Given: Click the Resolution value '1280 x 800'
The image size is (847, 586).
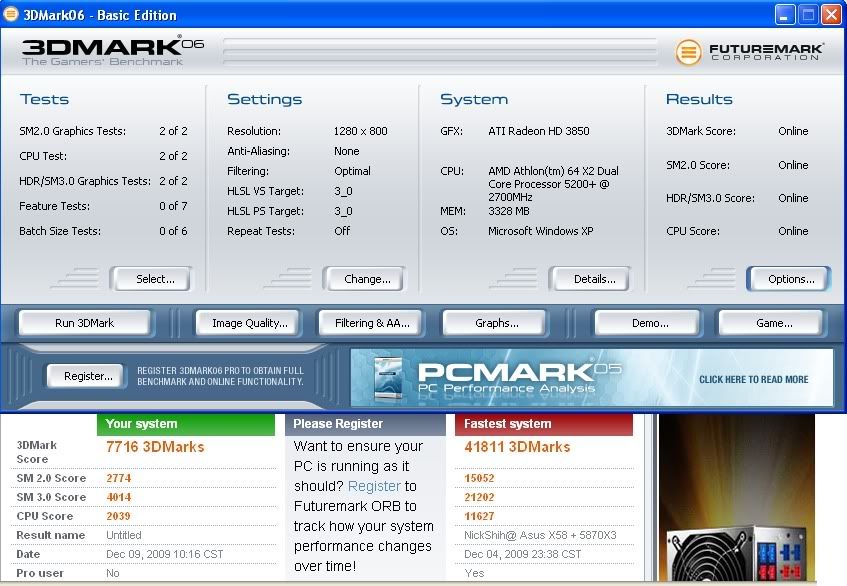Looking at the screenshot, I should tap(360, 131).
